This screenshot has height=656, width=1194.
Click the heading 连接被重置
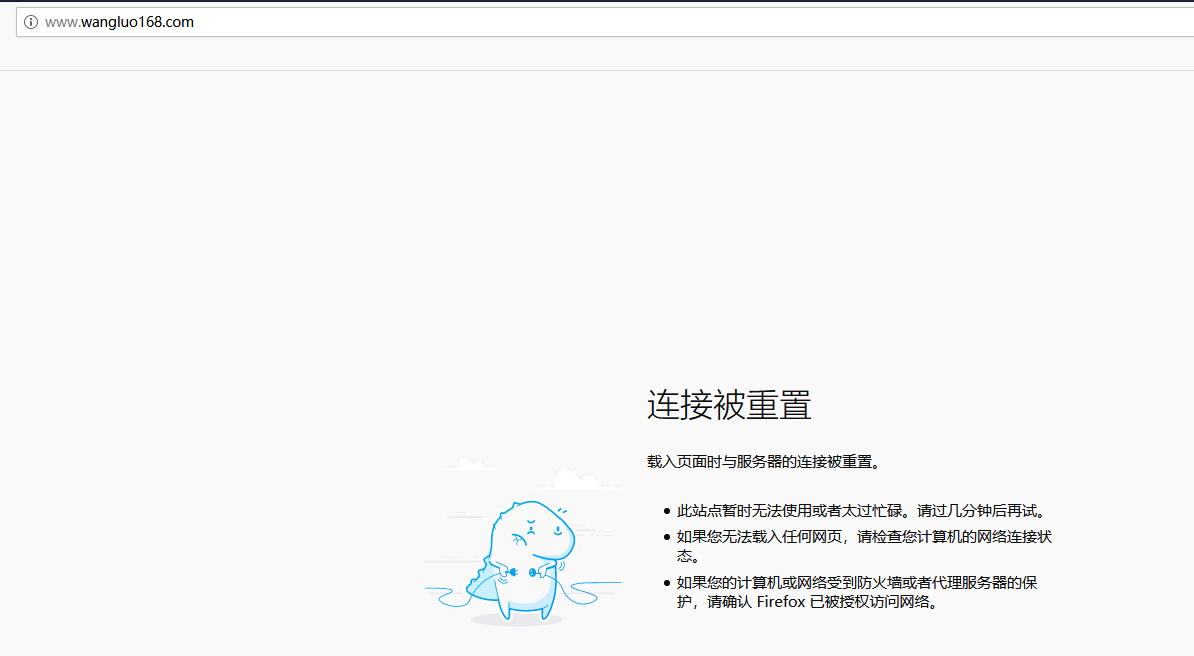(x=729, y=405)
